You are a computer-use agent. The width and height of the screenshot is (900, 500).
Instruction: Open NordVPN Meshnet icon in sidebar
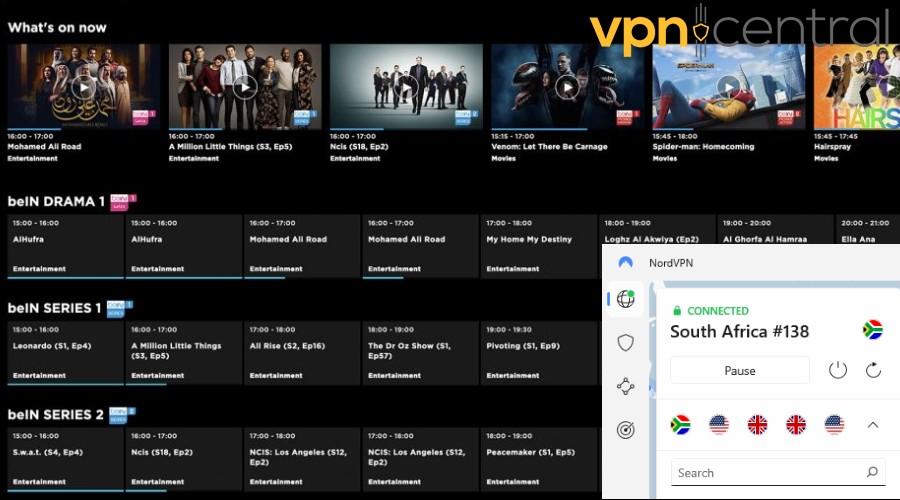[626, 386]
